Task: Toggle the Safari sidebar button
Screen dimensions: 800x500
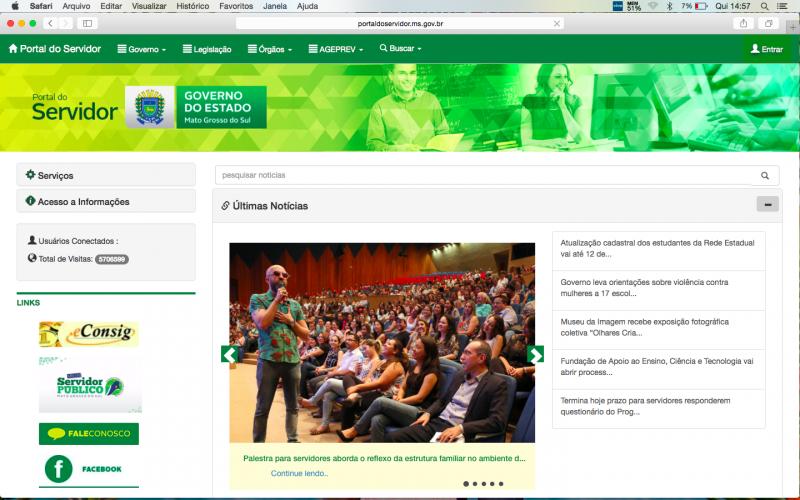Action: click(x=87, y=23)
